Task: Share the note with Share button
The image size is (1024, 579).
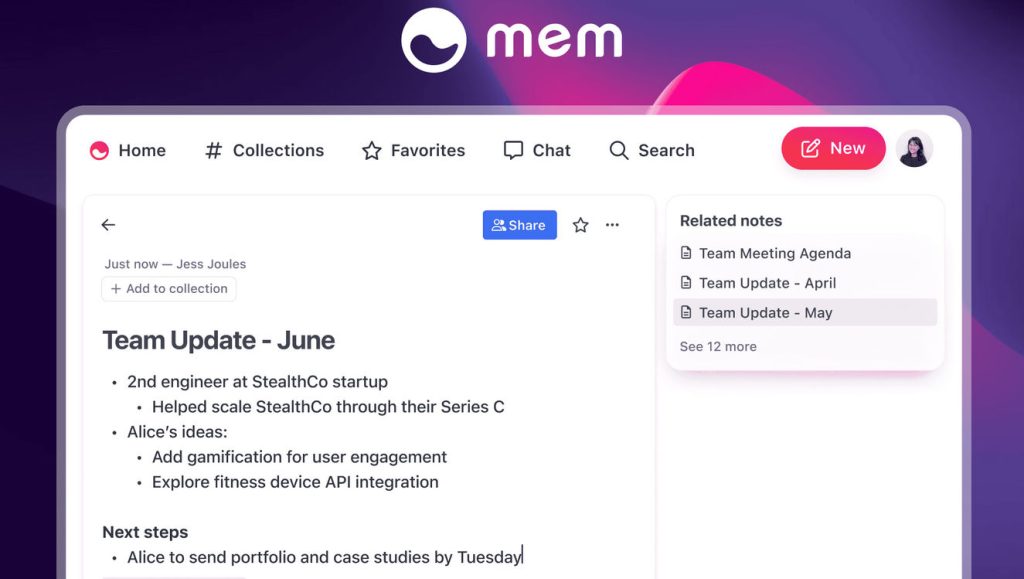Action: point(520,225)
